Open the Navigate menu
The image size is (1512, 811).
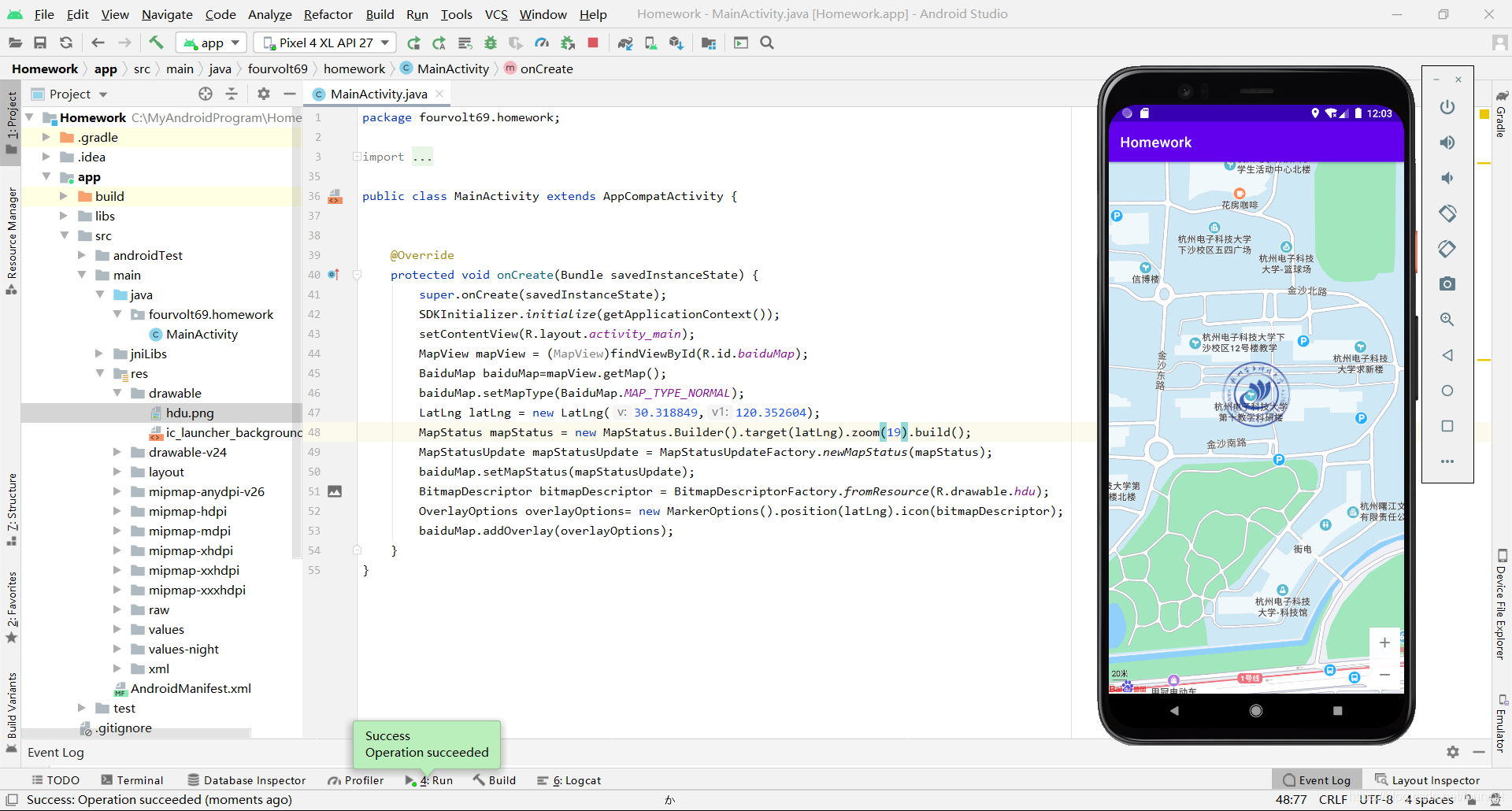(x=167, y=14)
